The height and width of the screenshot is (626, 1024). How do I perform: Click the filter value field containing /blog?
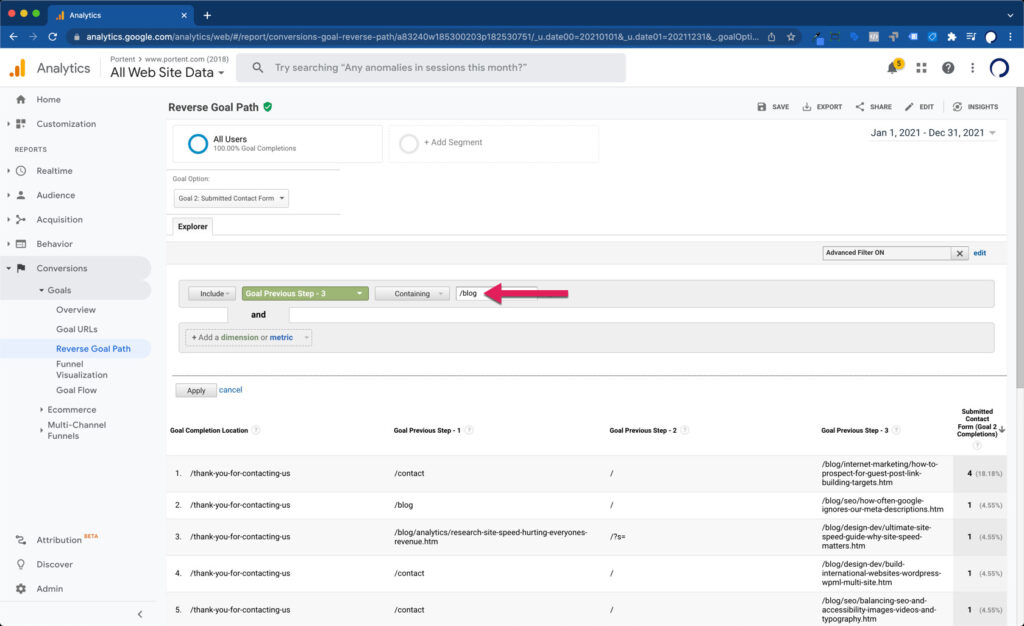[x=496, y=294]
